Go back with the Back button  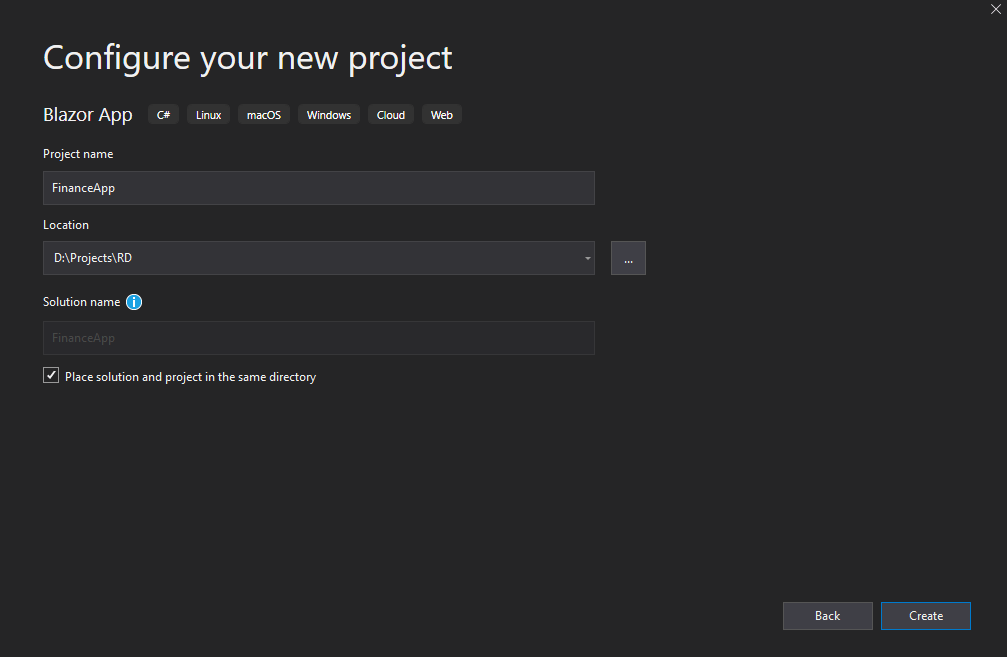(x=827, y=616)
